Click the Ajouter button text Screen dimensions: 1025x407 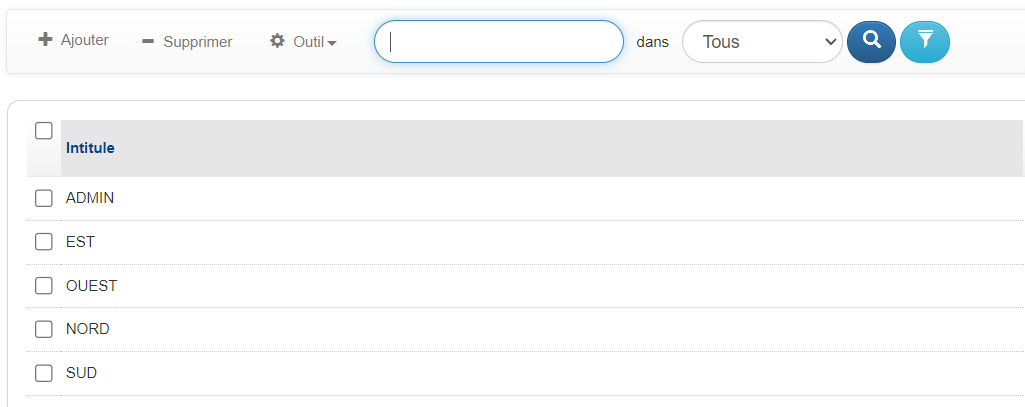[85, 40]
